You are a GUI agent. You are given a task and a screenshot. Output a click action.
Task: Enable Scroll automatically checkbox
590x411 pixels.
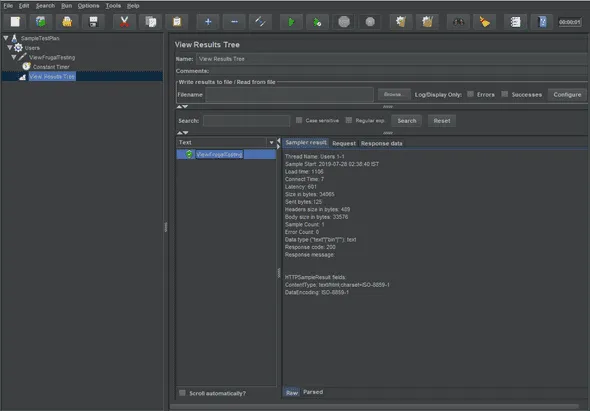coord(182,393)
